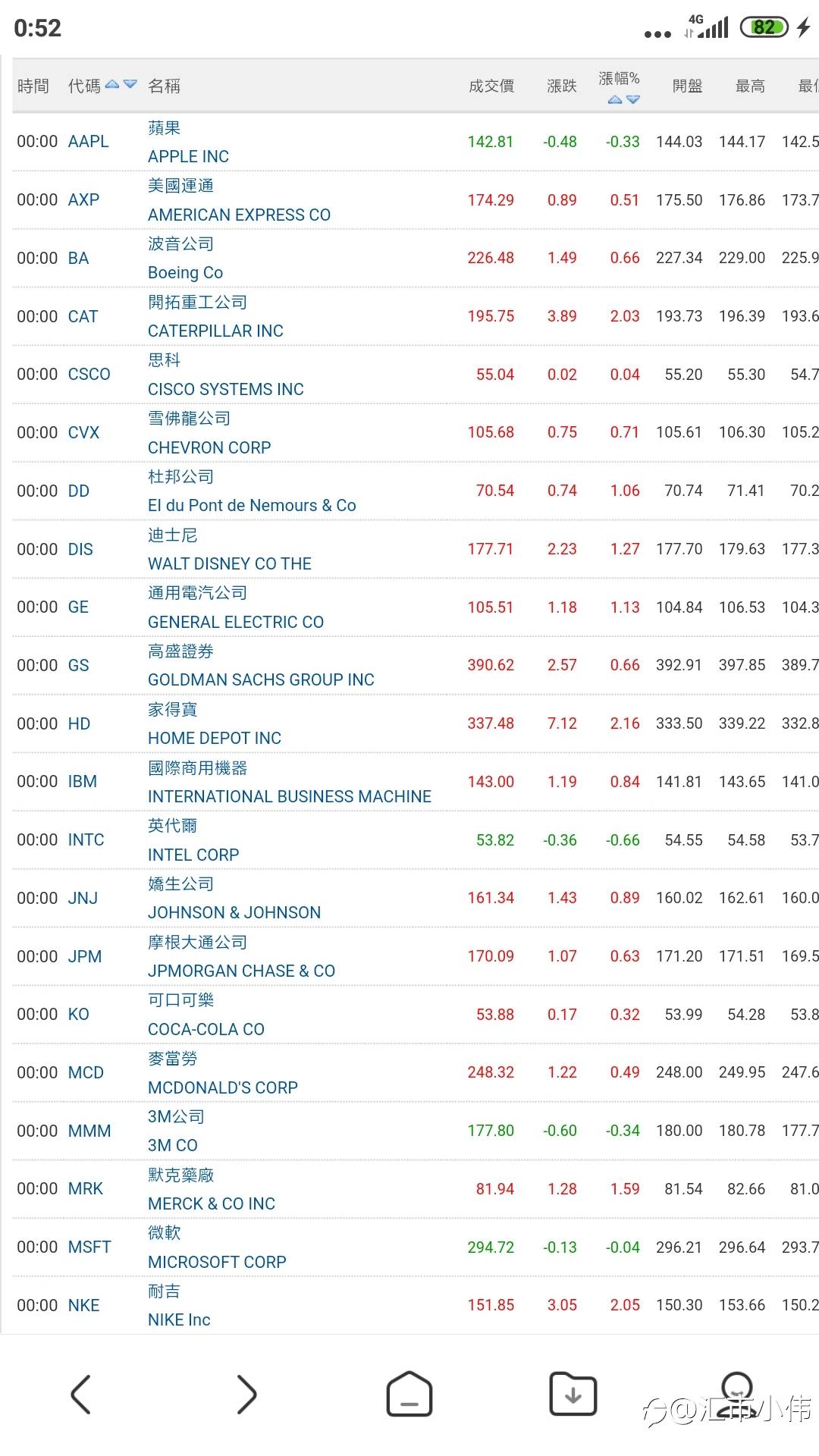The width and height of the screenshot is (819, 1456).
Task: Open NKE ticker link
Action: point(83,1306)
